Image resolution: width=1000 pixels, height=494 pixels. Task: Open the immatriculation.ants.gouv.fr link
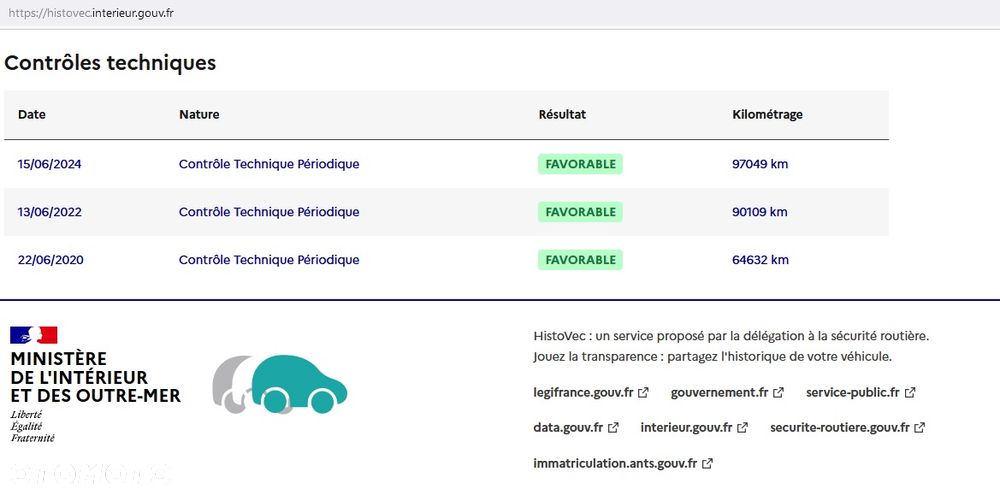615,463
